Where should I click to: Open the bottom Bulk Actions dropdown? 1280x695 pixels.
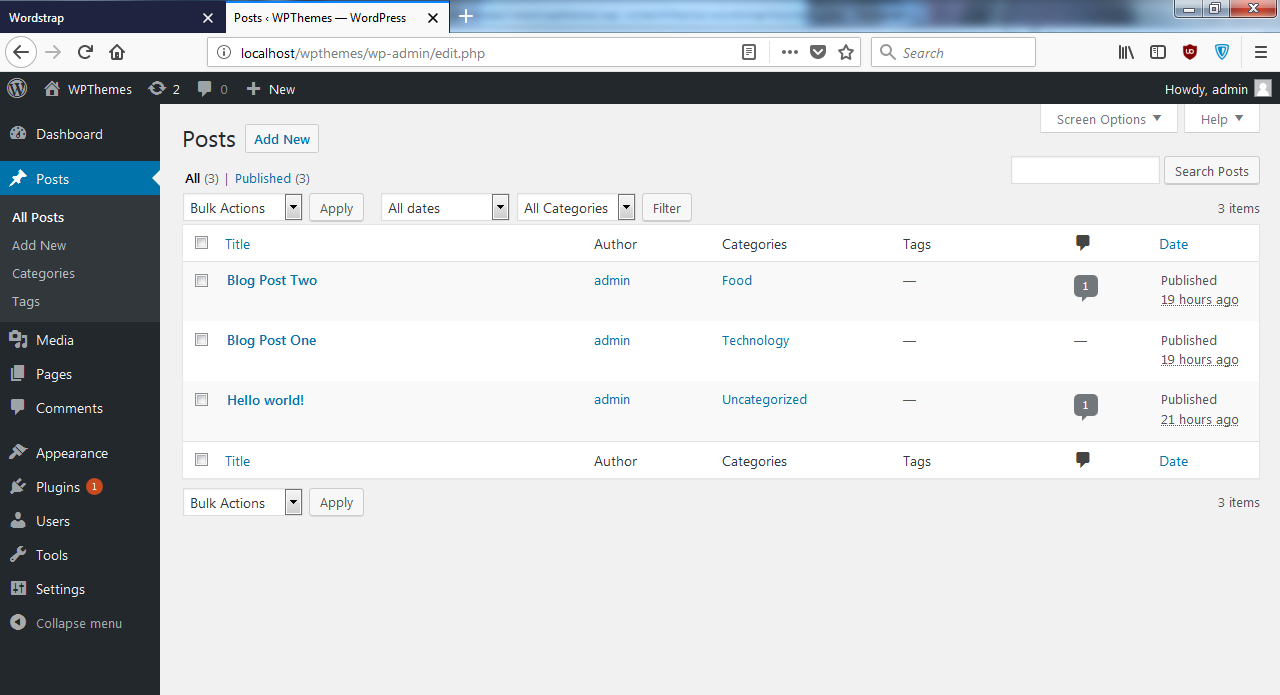click(243, 503)
